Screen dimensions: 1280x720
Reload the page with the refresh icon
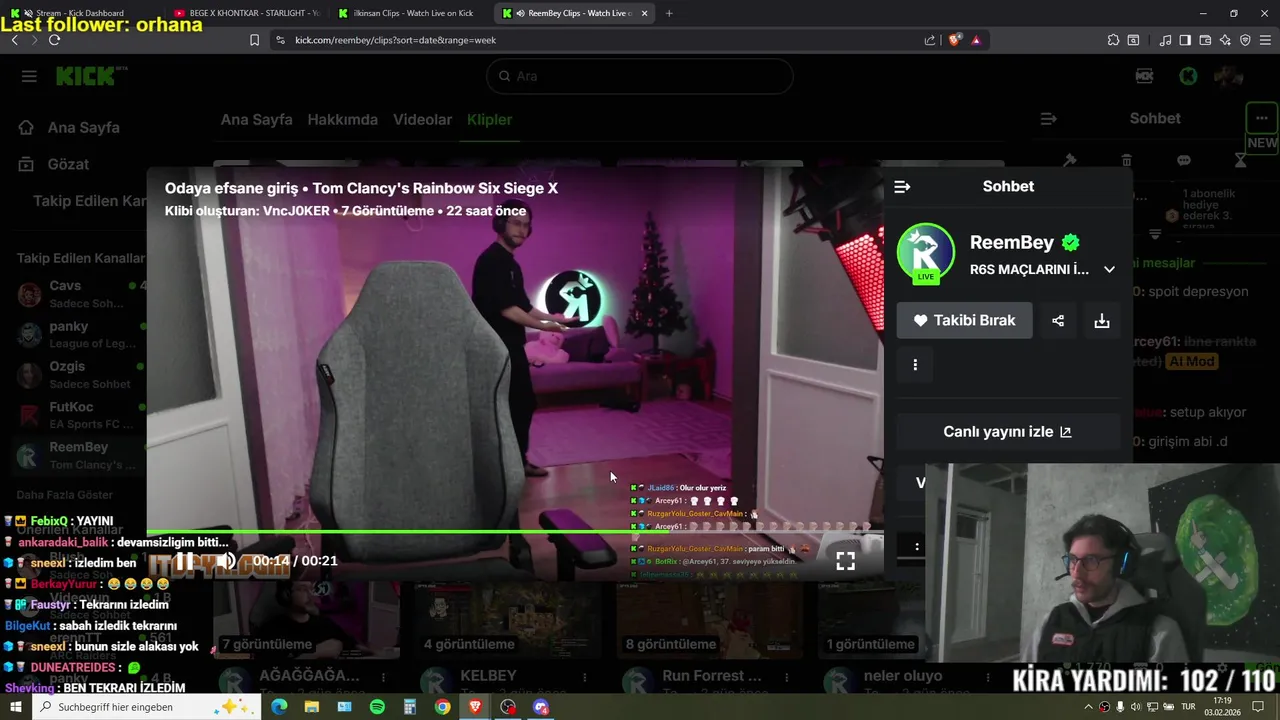[x=54, y=40]
